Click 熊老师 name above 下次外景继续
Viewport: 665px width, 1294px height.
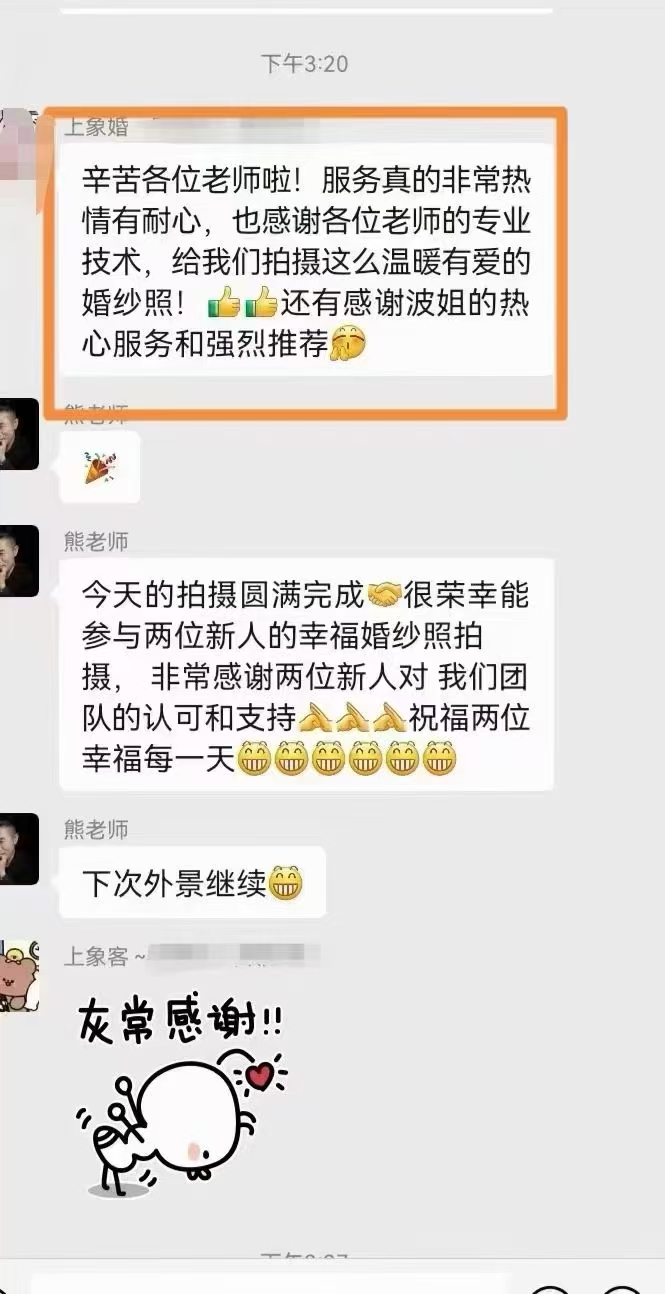(97, 829)
